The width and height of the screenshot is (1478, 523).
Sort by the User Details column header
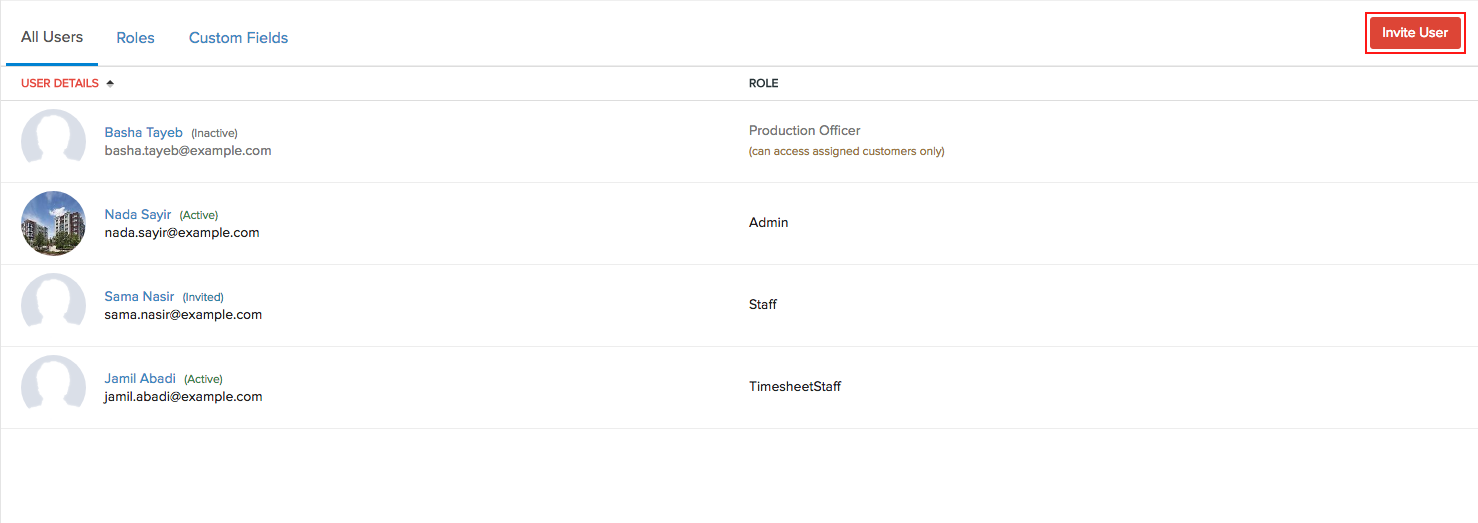[x=60, y=83]
